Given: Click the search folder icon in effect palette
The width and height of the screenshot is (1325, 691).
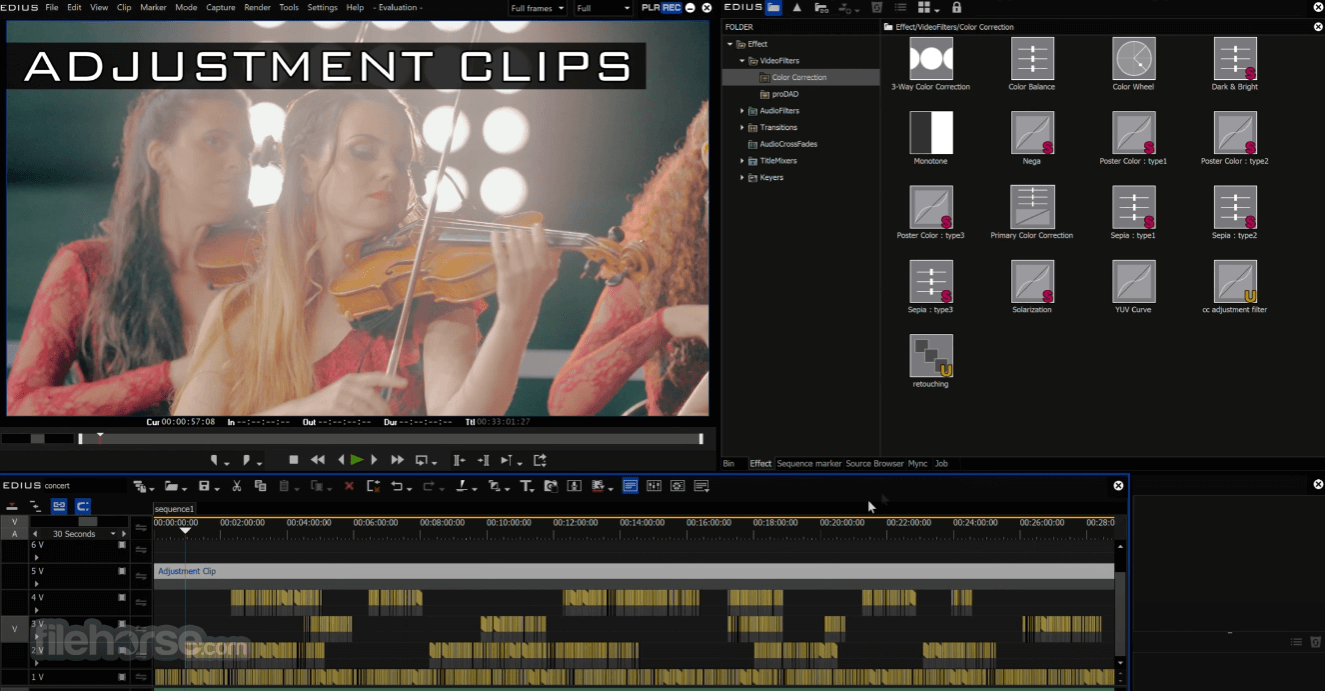Looking at the screenshot, I should [x=821, y=8].
